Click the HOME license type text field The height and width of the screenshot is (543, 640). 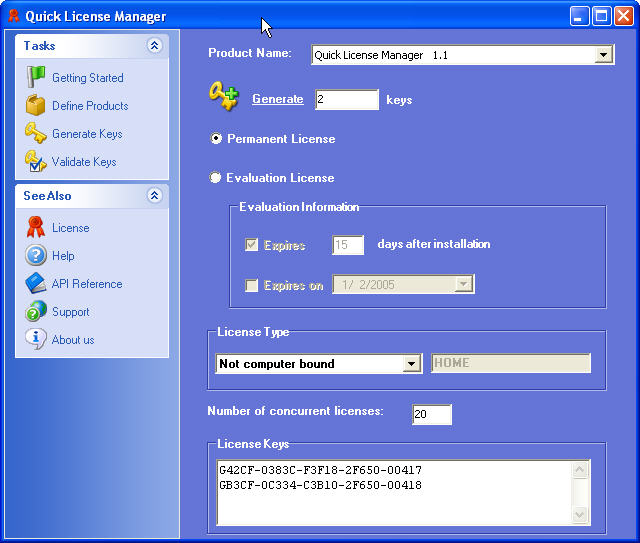tap(511, 363)
